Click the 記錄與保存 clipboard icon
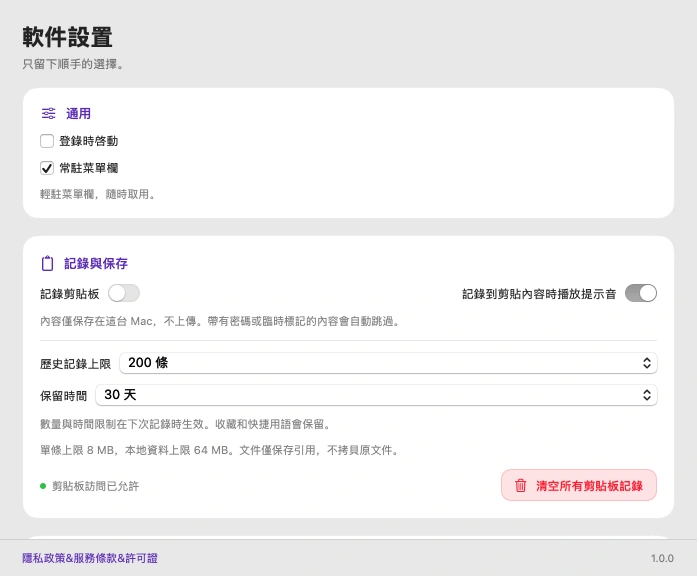697x576 pixels. [x=47, y=263]
